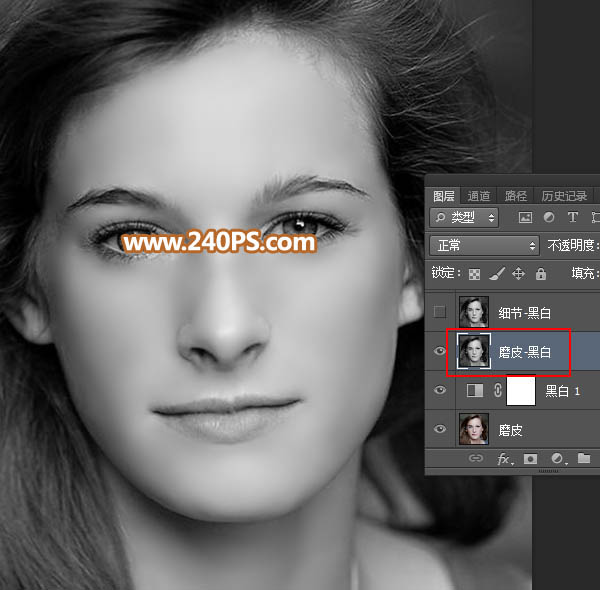600x590 pixels.
Task: Lock position move icon
Action: click(x=518, y=274)
